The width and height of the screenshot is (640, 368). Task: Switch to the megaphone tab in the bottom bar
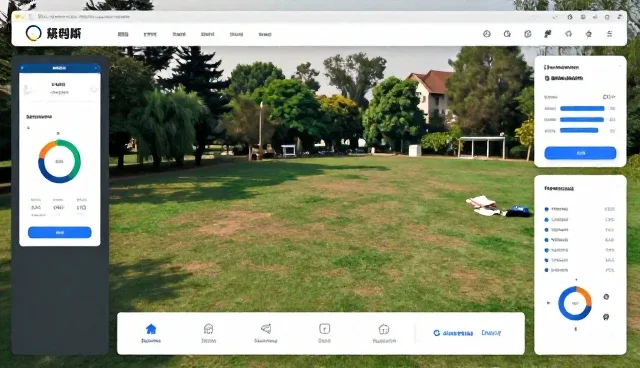266,333
